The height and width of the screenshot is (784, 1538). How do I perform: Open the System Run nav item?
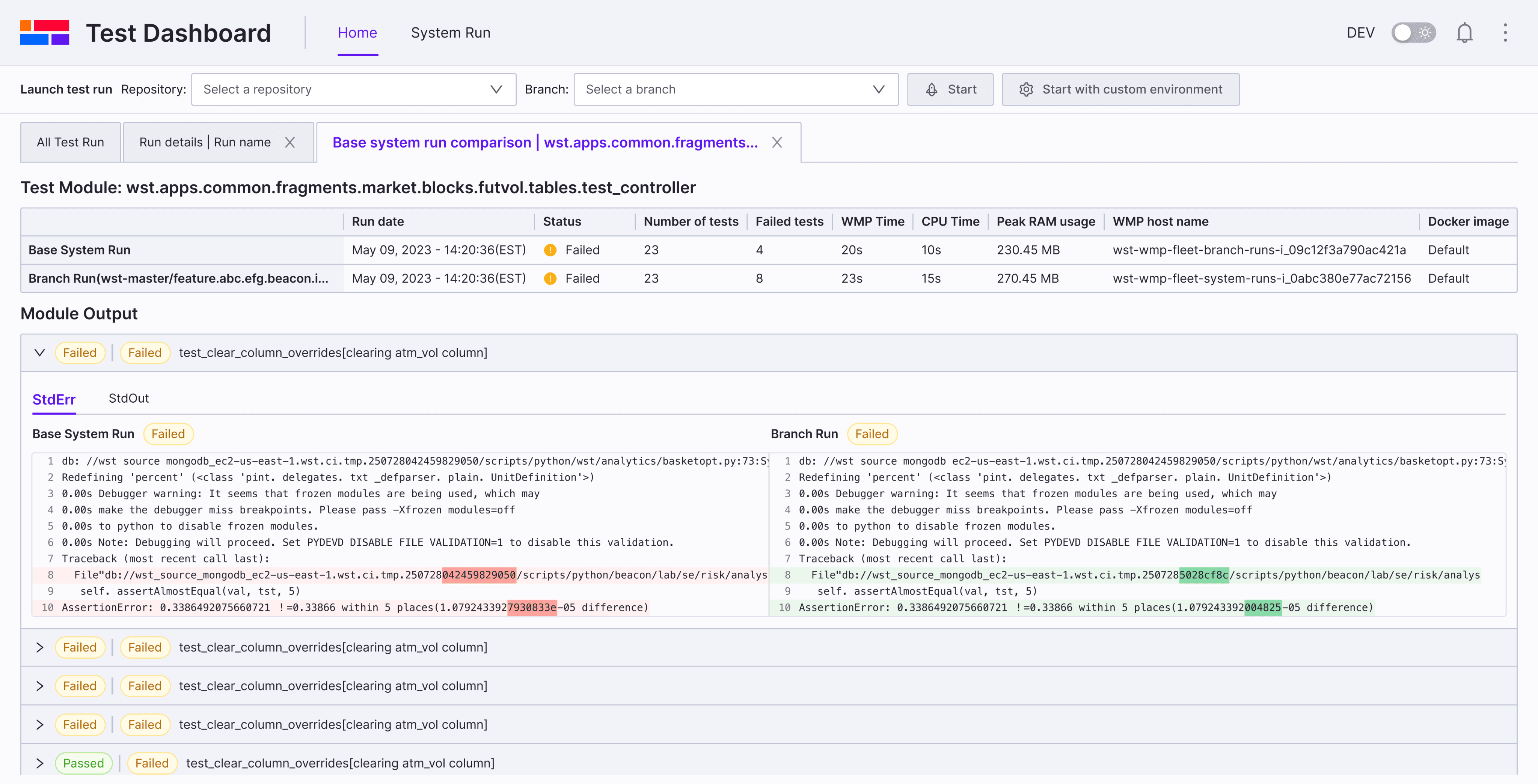click(x=450, y=33)
